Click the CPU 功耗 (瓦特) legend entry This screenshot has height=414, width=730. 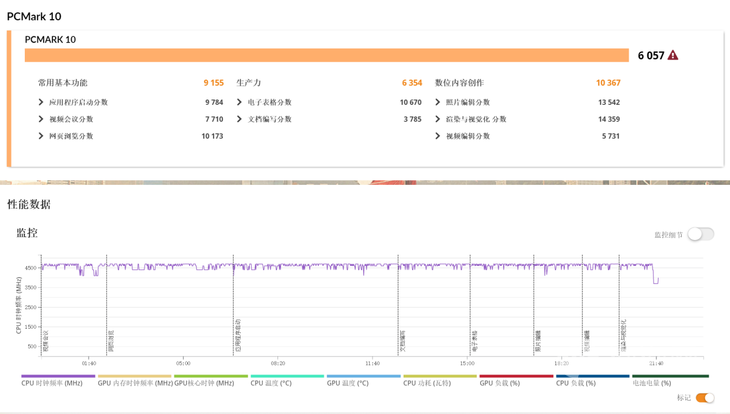click(427, 383)
